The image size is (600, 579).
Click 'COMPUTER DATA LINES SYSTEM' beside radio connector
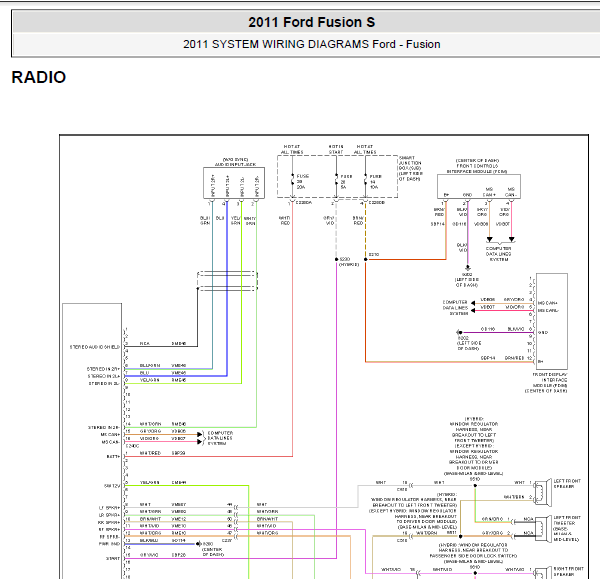pos(220,438)
